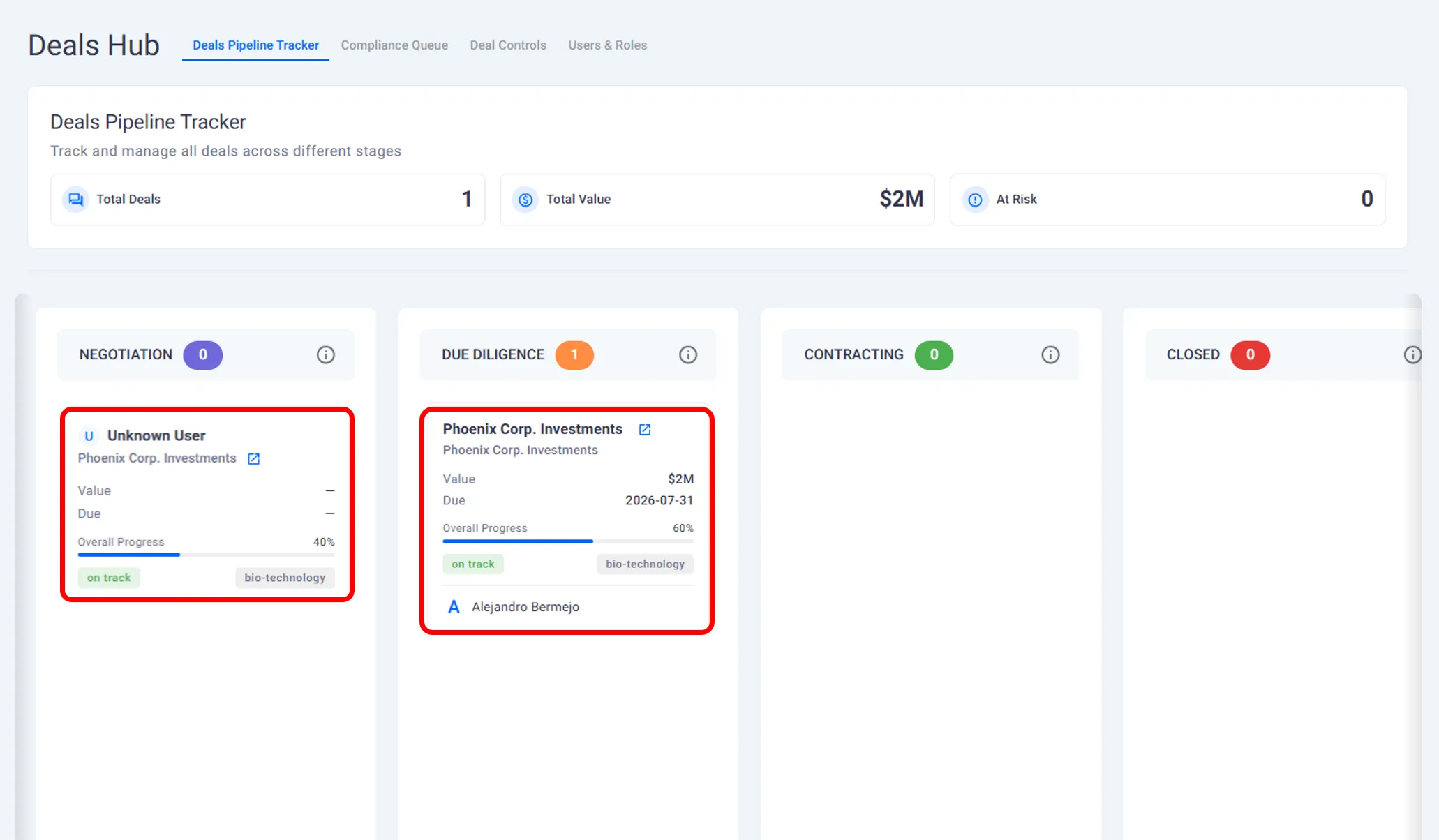
Task: Click the Unknown User avatar icon
Action: click(x=89, y=436)
